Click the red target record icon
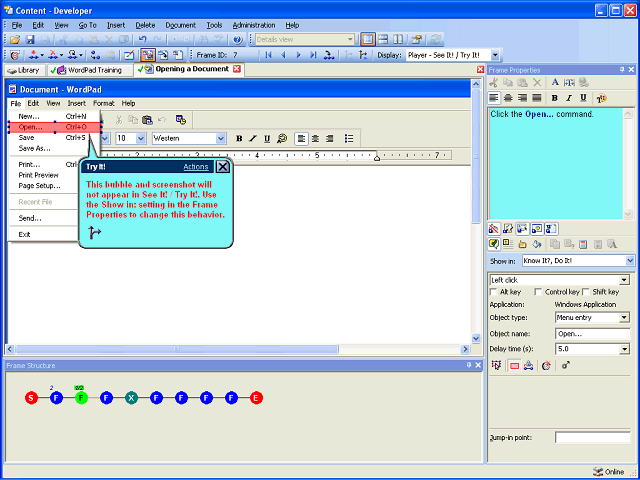The height and width of the screenshot is (480, 640). click(15, 55)
